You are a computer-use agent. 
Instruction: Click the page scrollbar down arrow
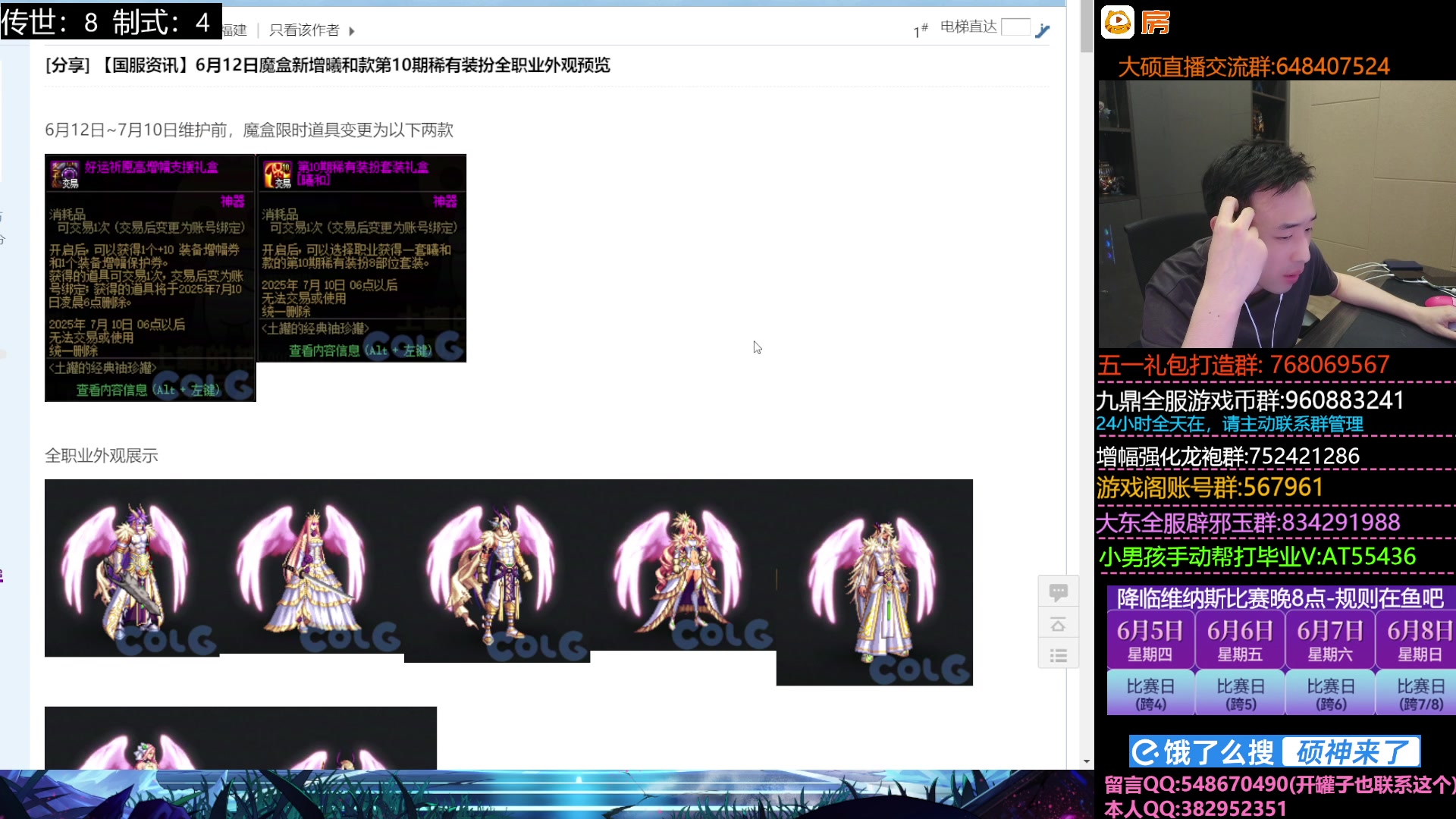[1087, 761]
